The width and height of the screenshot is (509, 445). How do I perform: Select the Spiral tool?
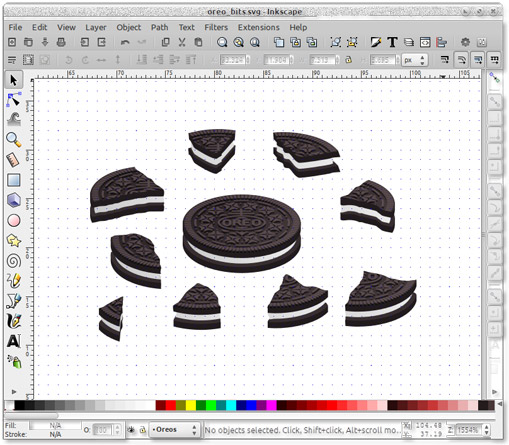[x=14, y=261]
